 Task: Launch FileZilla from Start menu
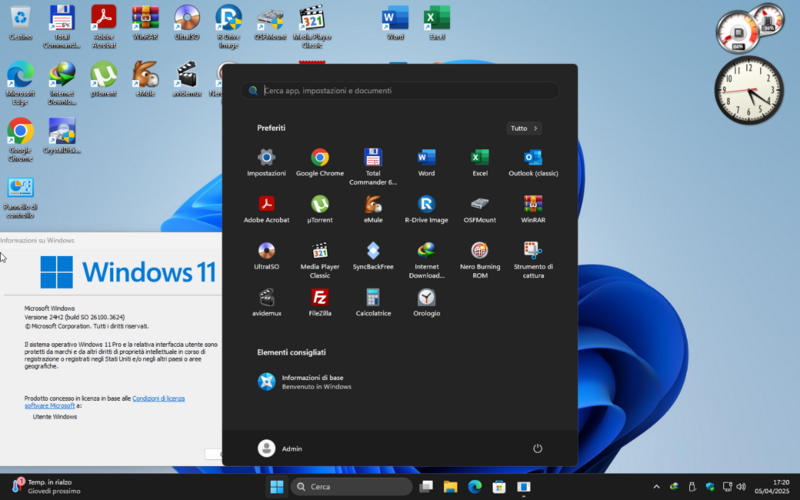320,302
